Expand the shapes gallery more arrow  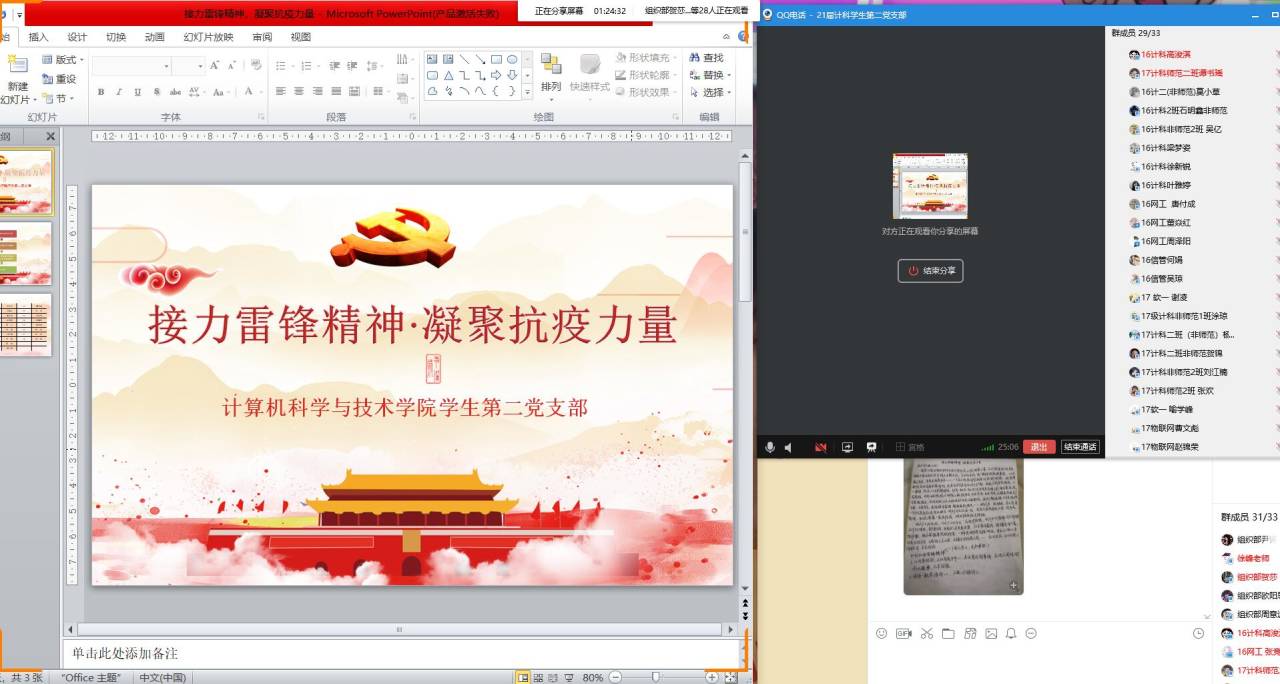coord(527,92)
